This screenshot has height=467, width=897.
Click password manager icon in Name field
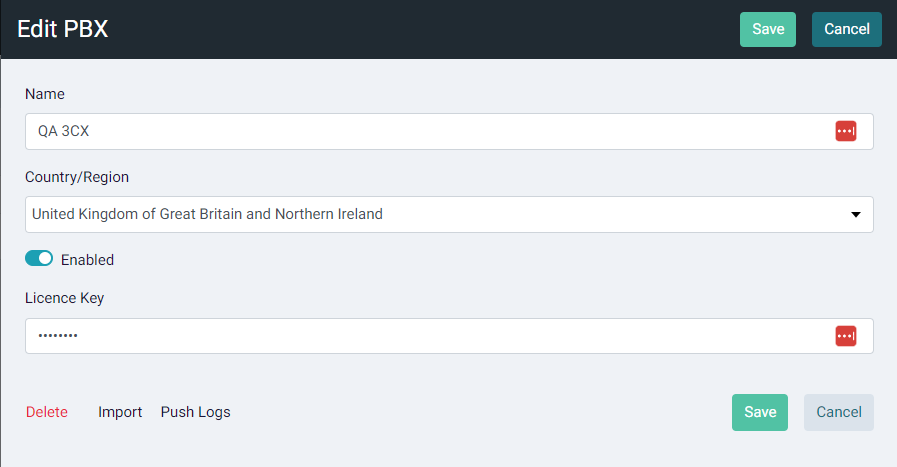[846, 131]
